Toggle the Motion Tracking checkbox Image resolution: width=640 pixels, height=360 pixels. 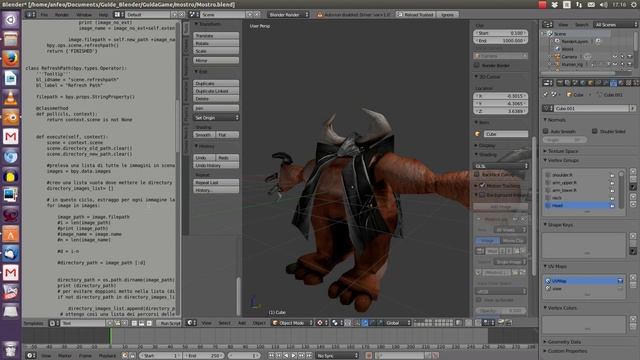482,185
